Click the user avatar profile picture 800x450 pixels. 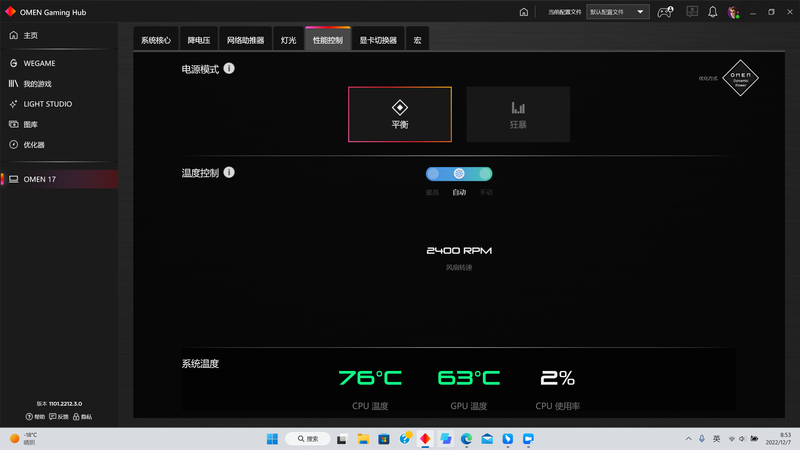pos(734,12)
